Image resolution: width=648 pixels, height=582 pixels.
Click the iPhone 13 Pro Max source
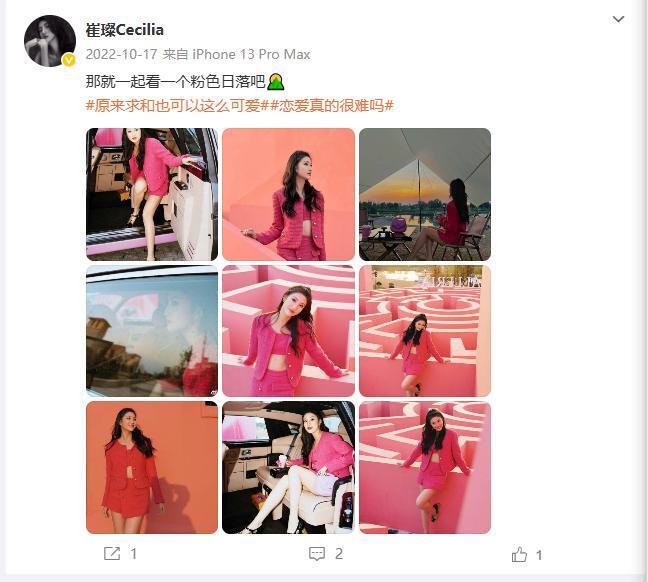click(251, 54)
